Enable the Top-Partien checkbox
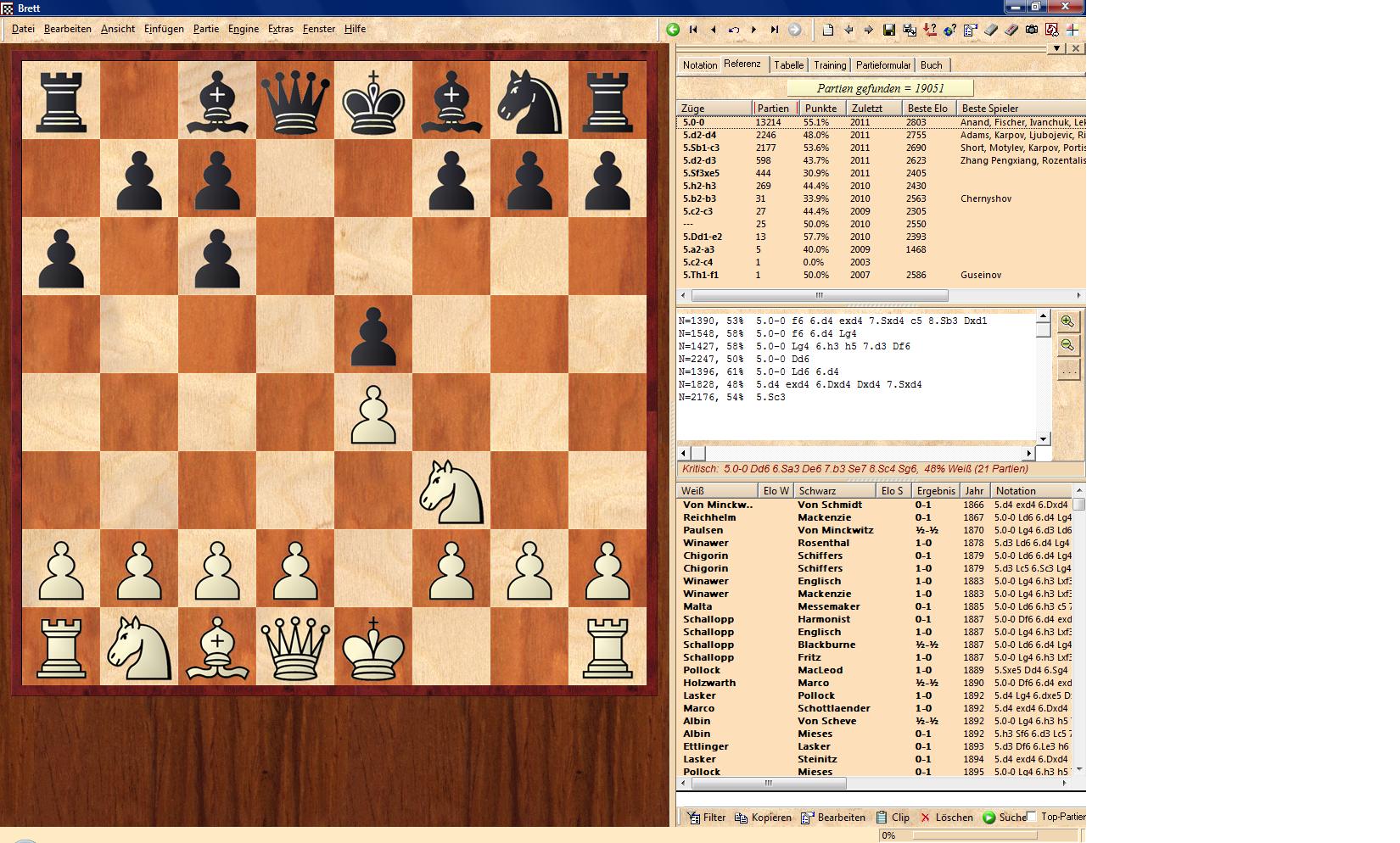 click(x=1032, y=817)
